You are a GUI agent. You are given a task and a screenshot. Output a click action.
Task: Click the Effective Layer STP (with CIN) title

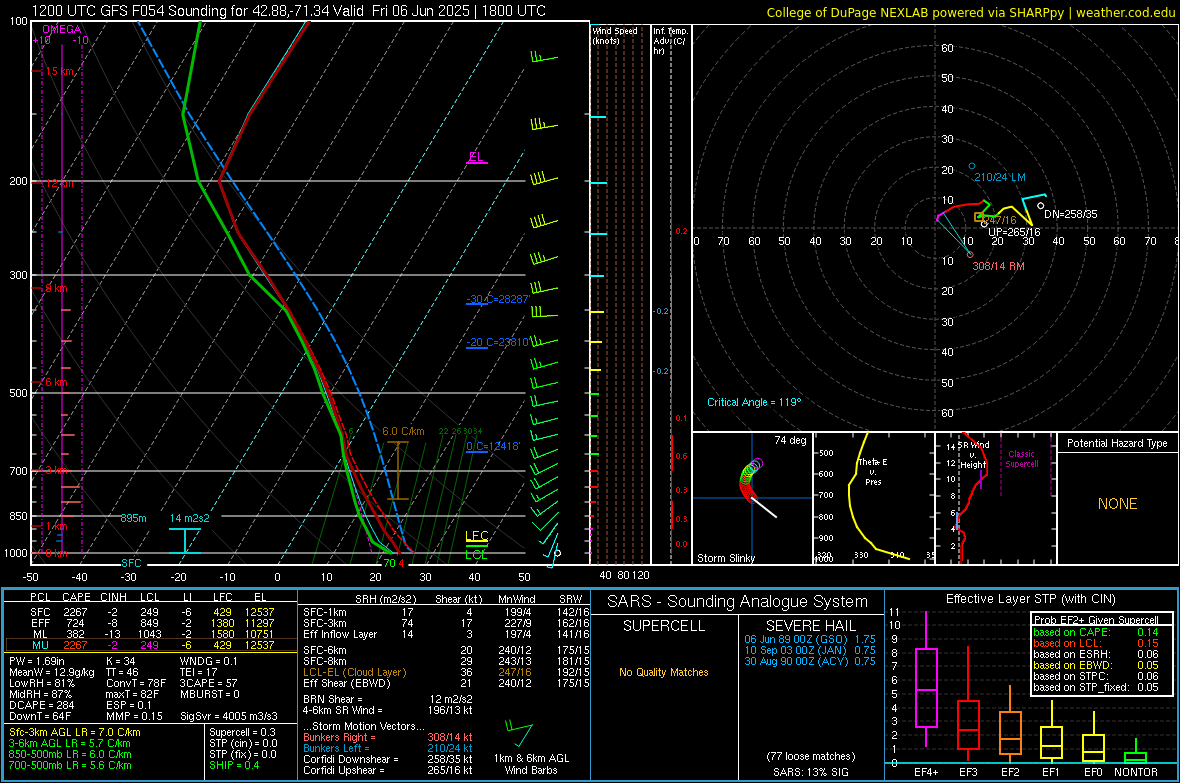pos(1030,599)
